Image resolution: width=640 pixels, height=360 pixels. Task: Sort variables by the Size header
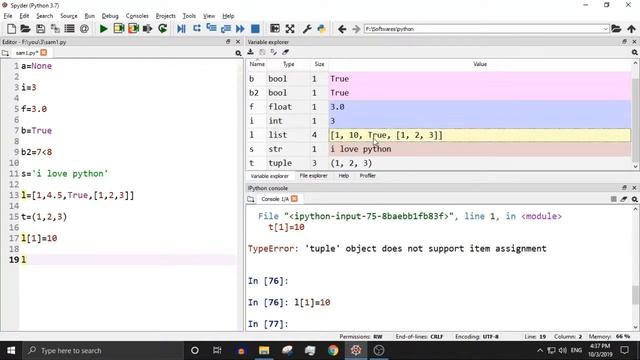pos(319,64)
